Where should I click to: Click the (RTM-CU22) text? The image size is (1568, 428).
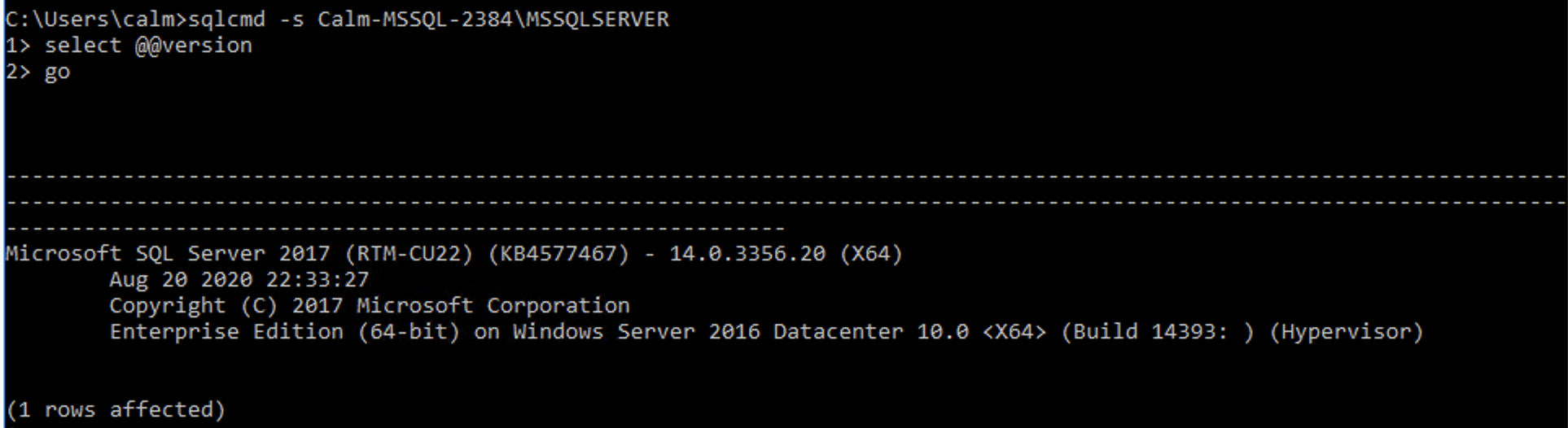[x=409, y=254]
